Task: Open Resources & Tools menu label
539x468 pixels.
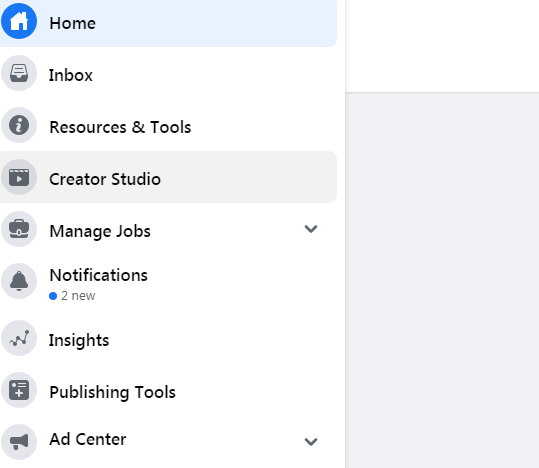Action: (x=120, y=127)
